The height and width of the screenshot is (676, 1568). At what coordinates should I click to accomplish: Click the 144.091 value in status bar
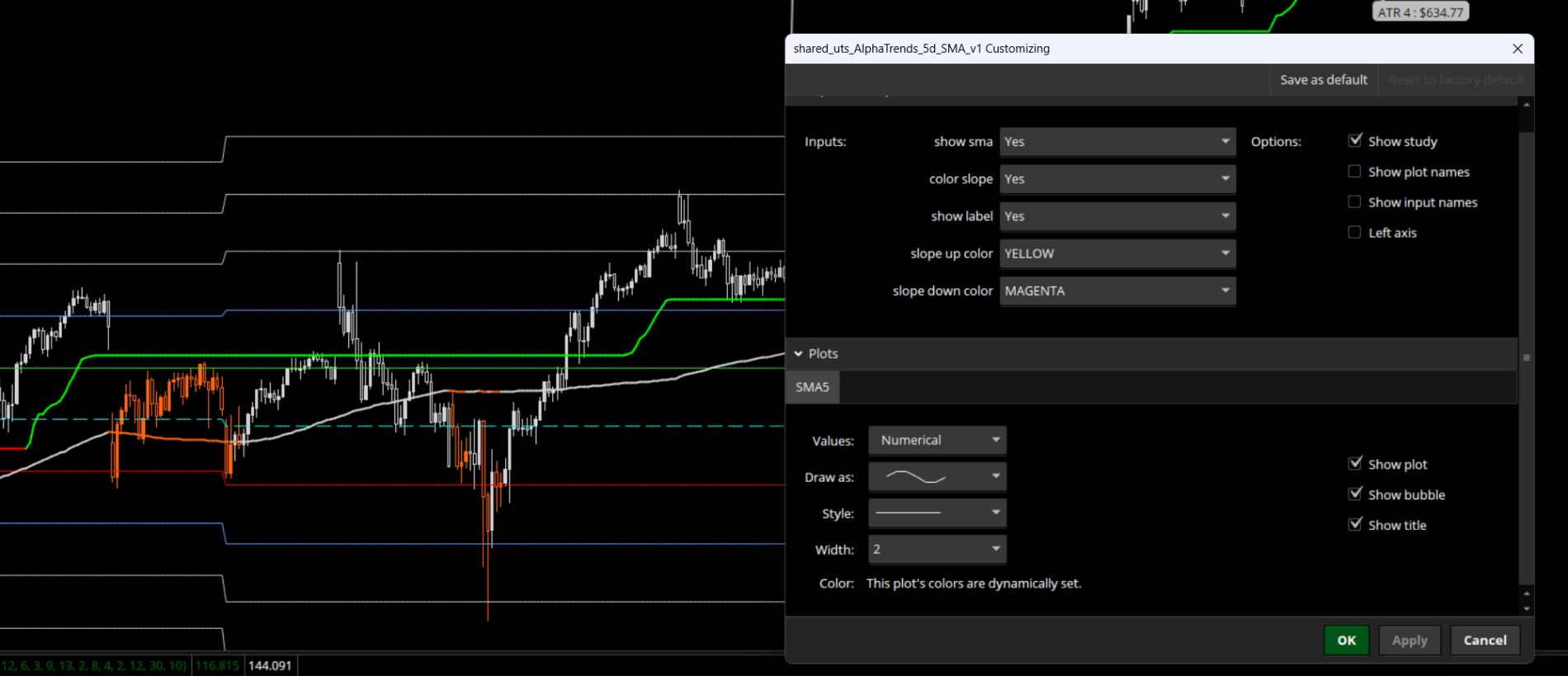click(x=270, y=665)
